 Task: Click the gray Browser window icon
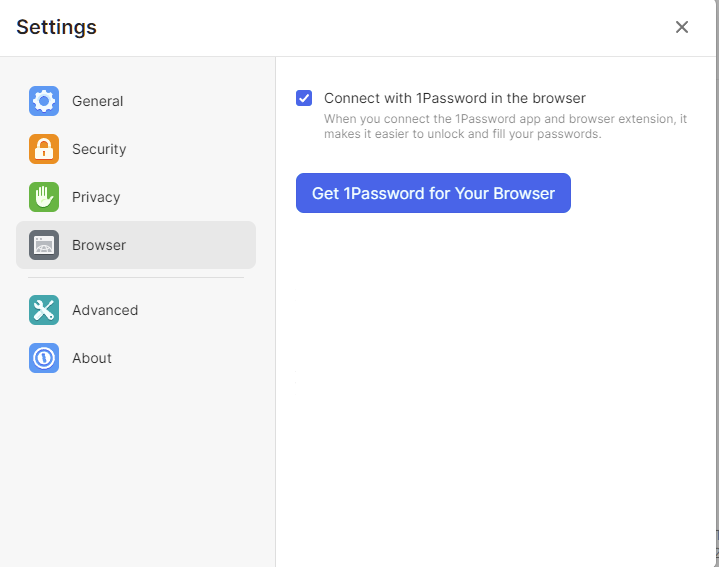click(x=44, y=245)
